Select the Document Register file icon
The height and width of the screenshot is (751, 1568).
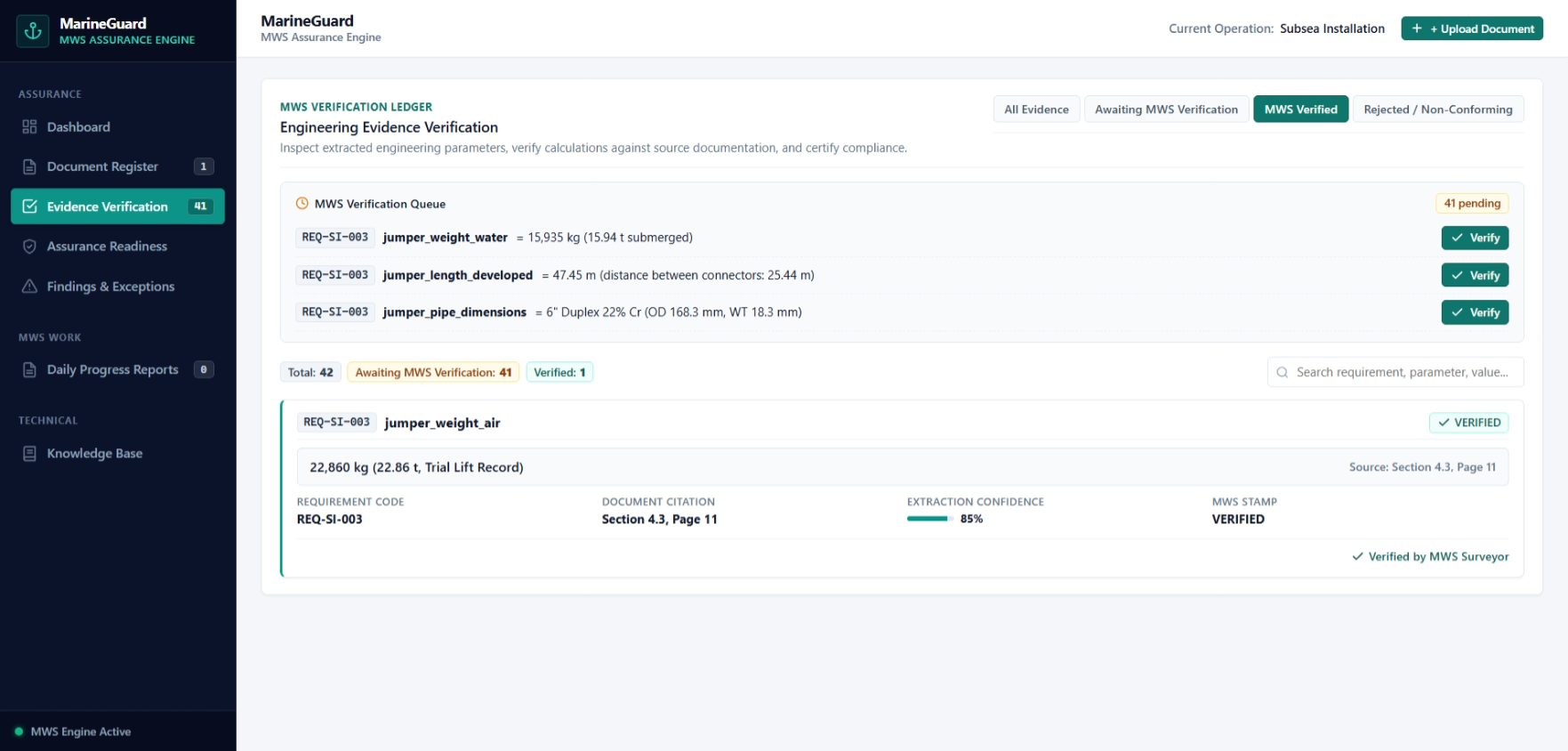(x=29, y=166)
